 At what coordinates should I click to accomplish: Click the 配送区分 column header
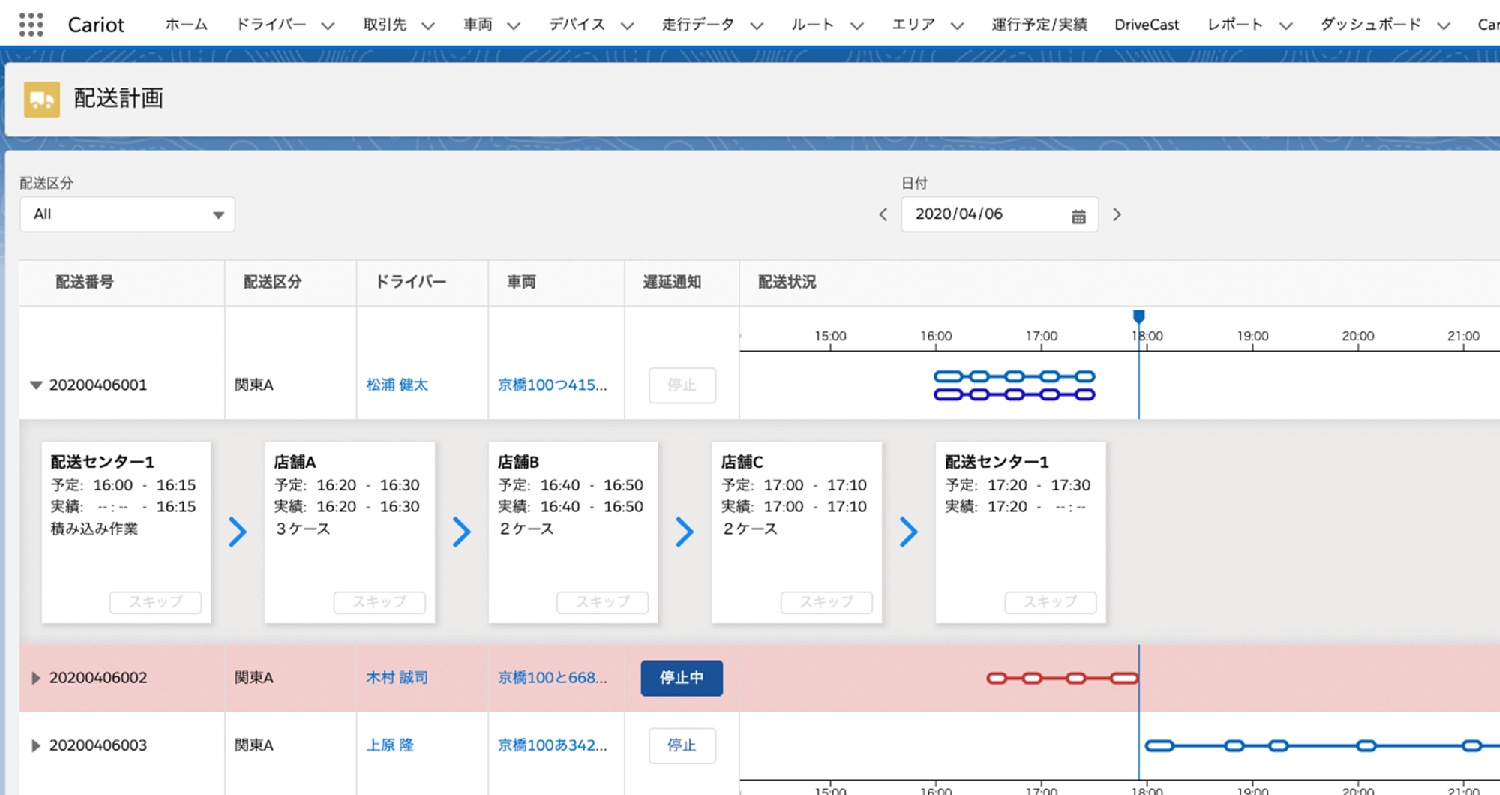coord(273,283)
